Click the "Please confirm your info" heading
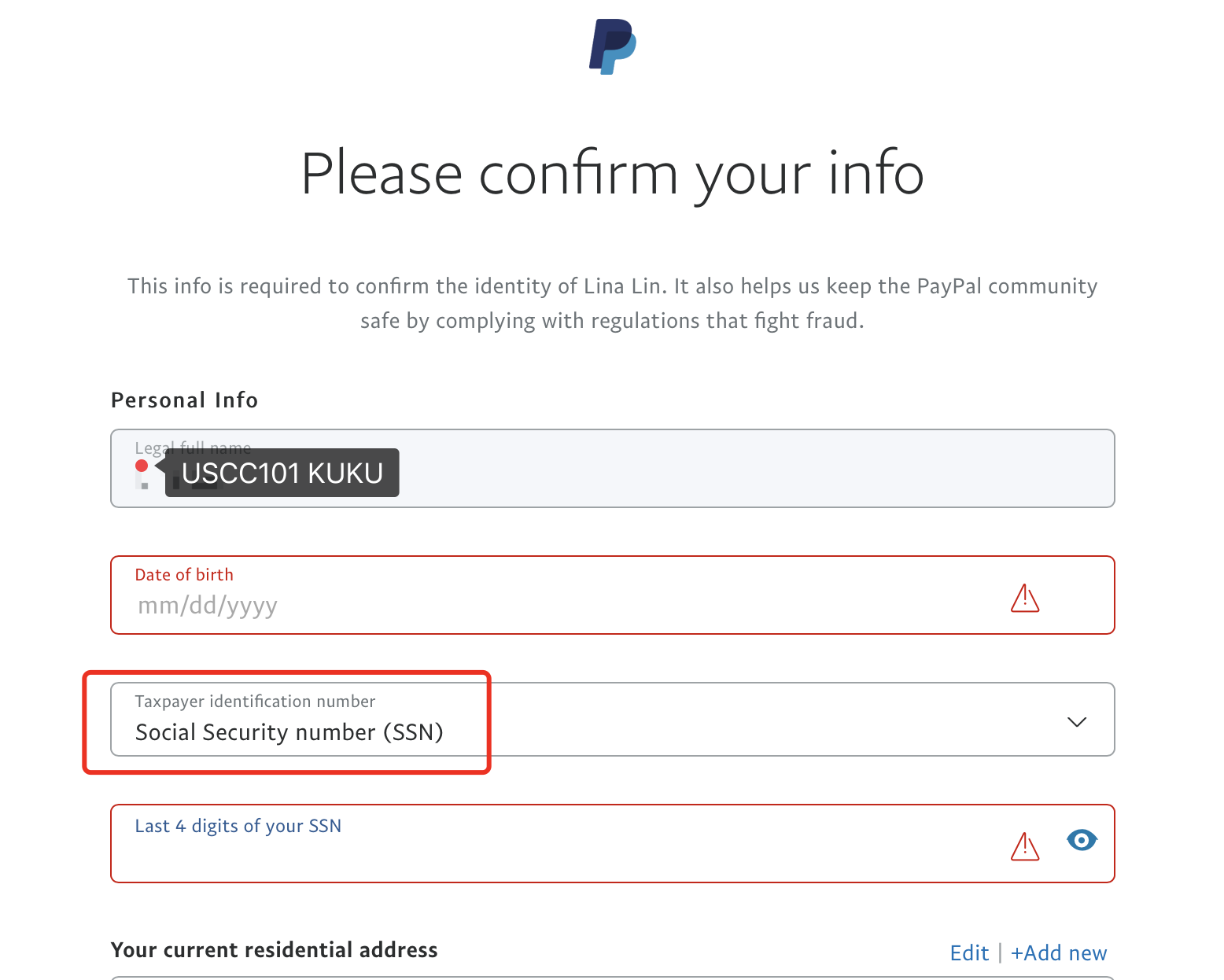1224x980 pixels. [612, 174]
